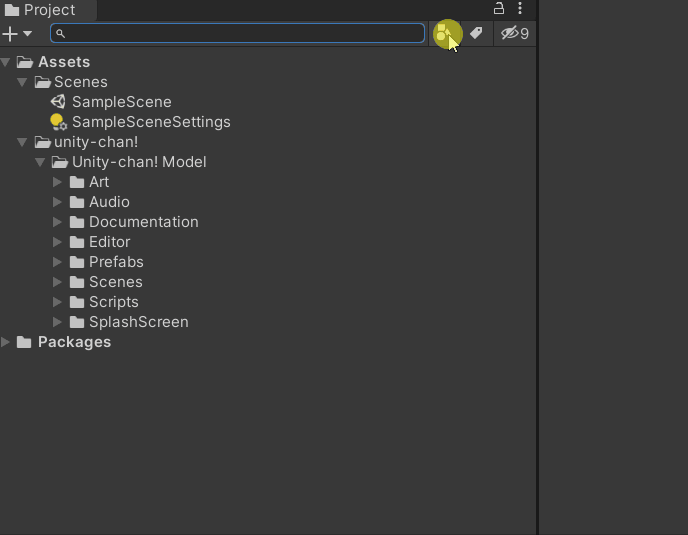This screenshot has height=535, width=688.
Task: Click the unity-chan! open folder icon
Action: click(43, 142)
